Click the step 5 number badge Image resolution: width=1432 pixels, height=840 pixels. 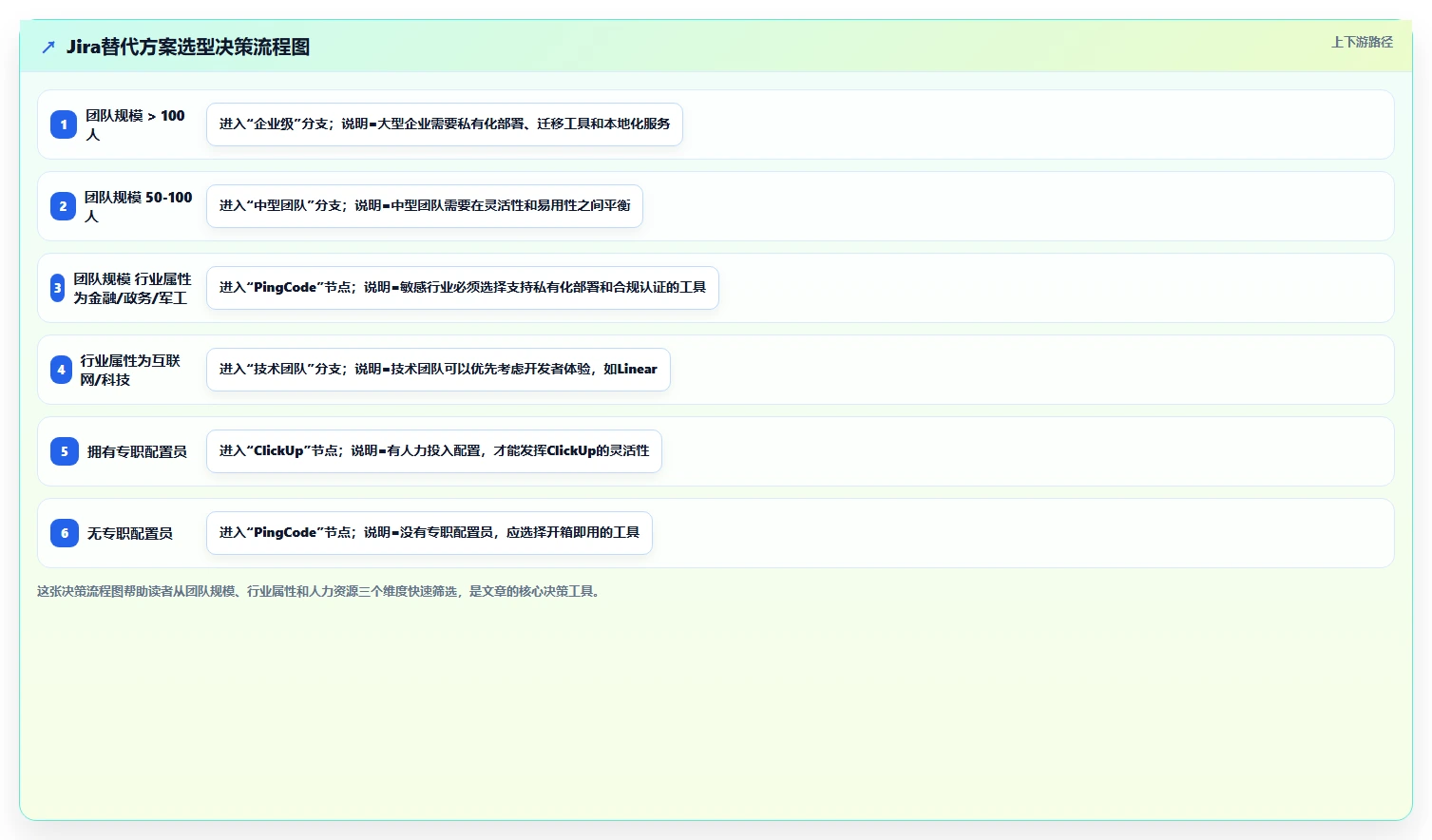[64, 451]
